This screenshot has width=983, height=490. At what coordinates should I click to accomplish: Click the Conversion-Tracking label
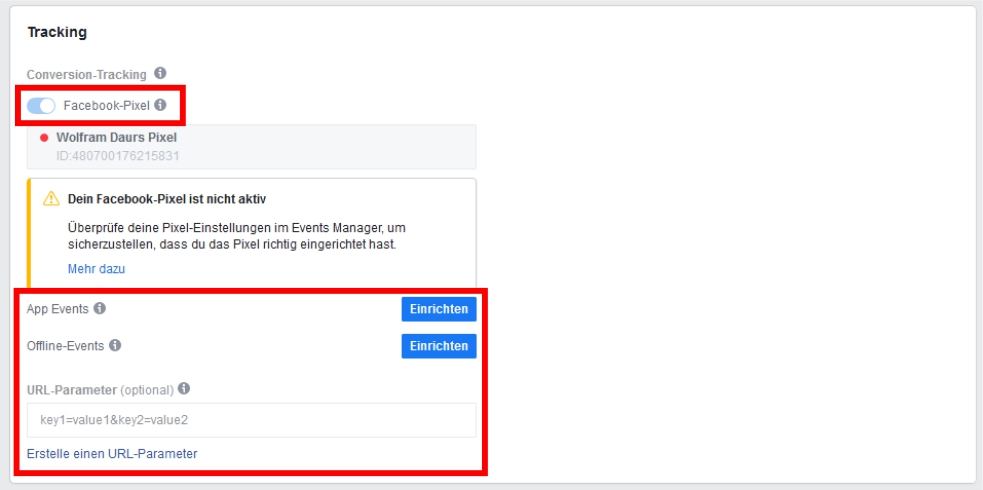click(x=87, y=75)
